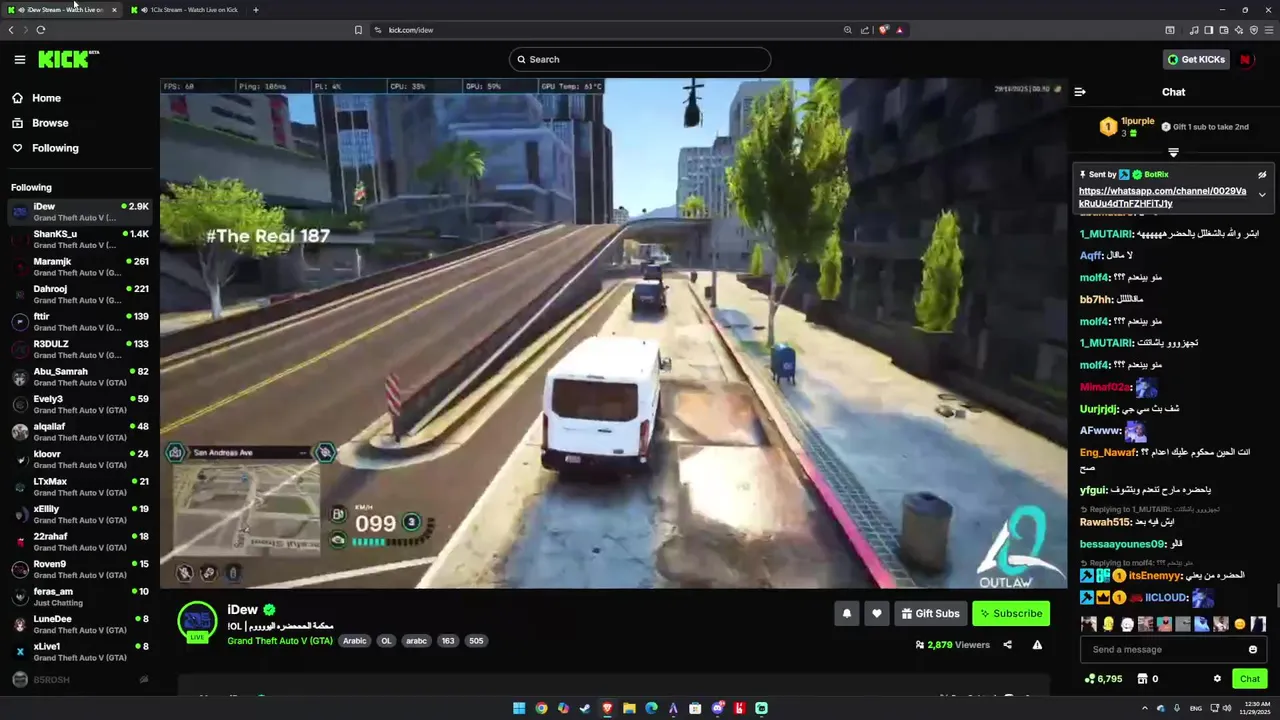Image resolution: width=1280 pixels, height=720 pixels.
Task: Bookmark the page in address bar
Action: click(358, 30)
